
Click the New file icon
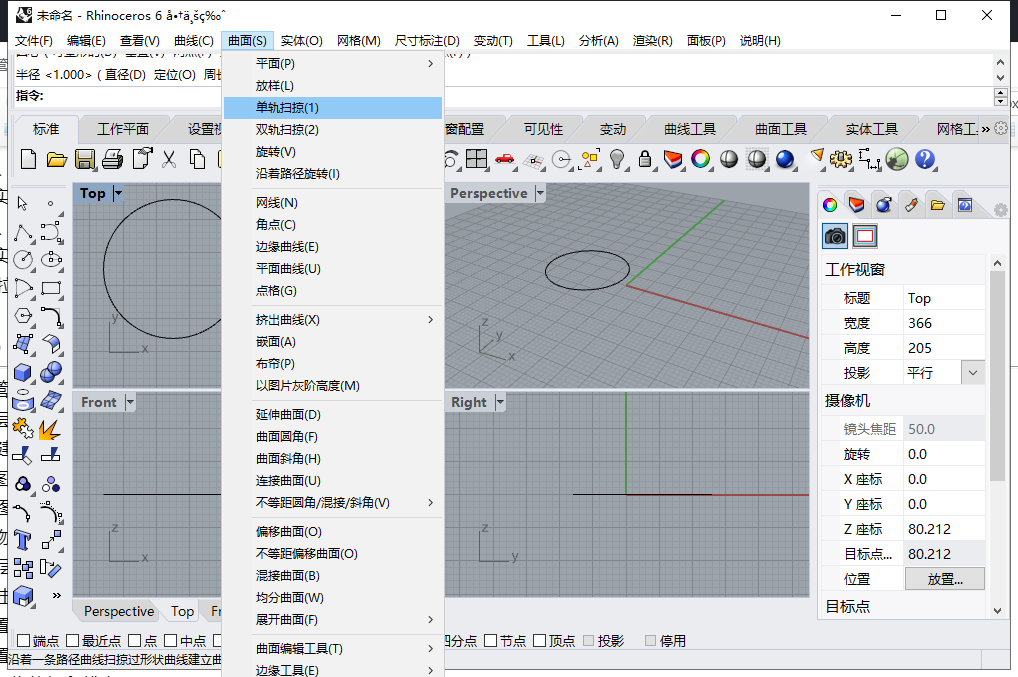click(28, 159)
